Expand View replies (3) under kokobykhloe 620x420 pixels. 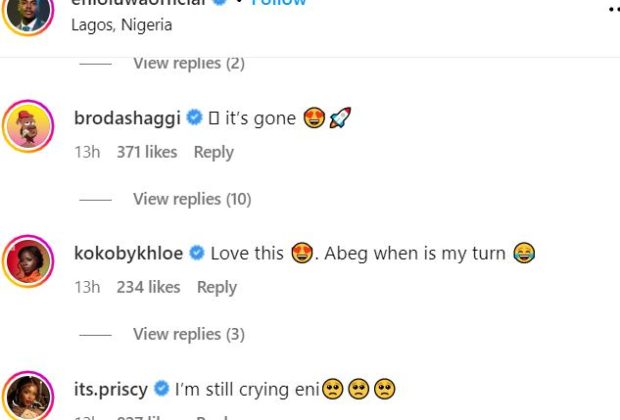pyautogui.click(x=189, y=334)
